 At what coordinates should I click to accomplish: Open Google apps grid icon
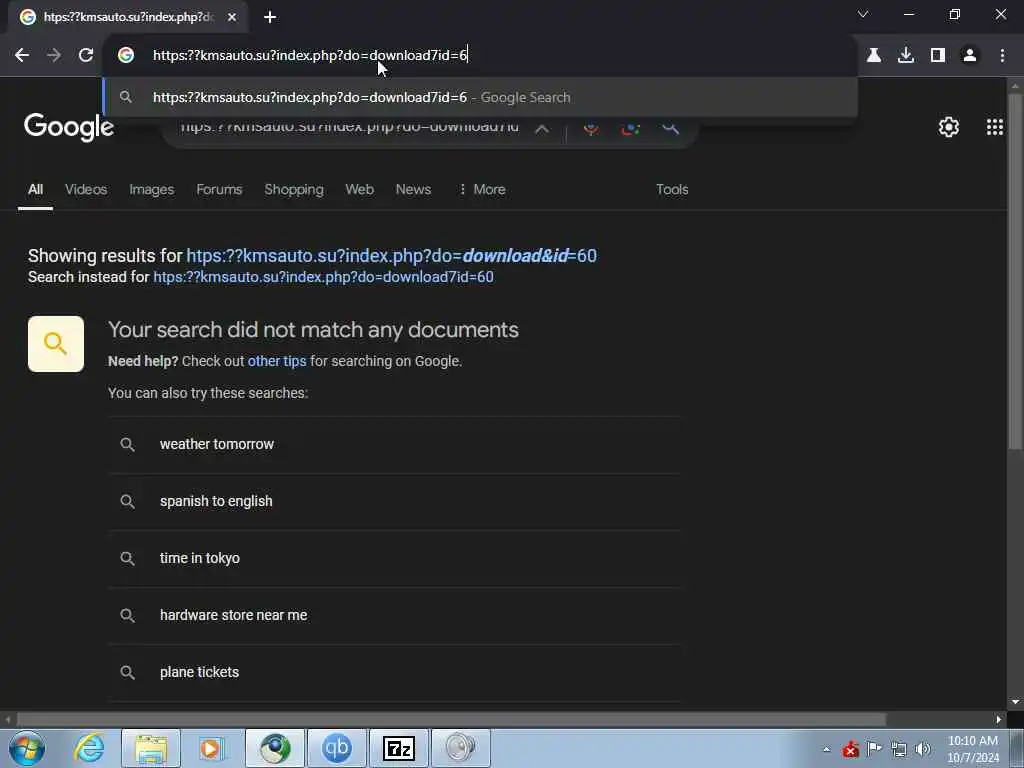[995, 127]
